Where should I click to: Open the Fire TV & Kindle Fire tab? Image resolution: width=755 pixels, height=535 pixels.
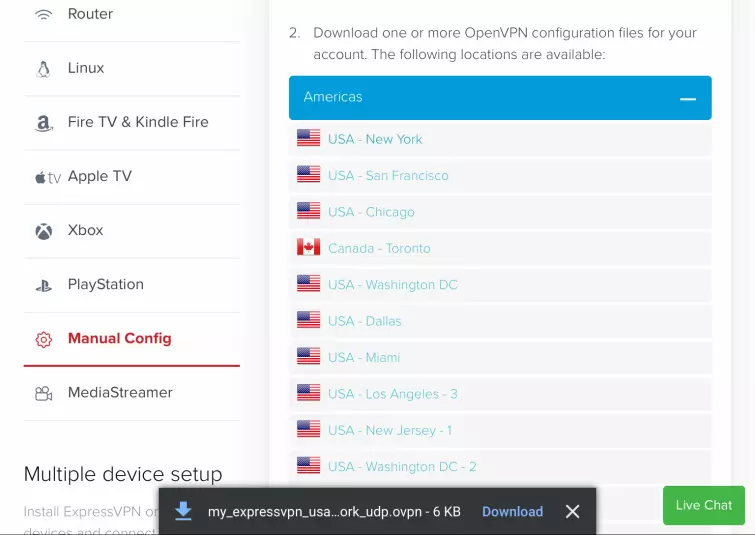point(131,123)
